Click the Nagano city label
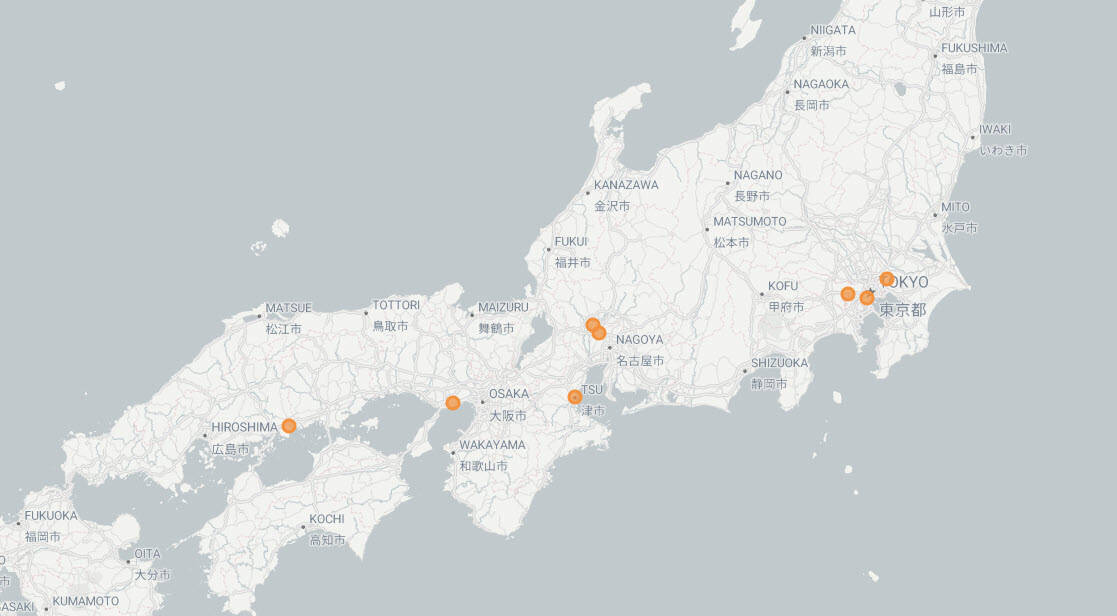Viewport: 1117px width, 616px height. pos(758,176)
